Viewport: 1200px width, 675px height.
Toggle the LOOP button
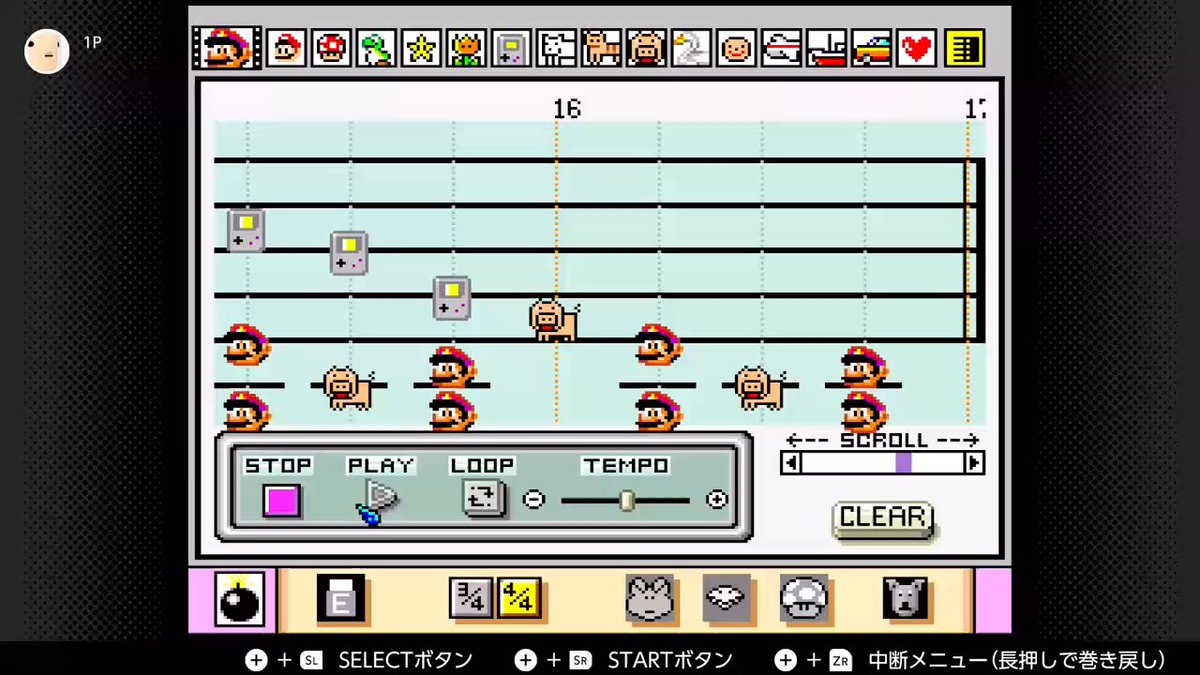[x=483, y=498]
